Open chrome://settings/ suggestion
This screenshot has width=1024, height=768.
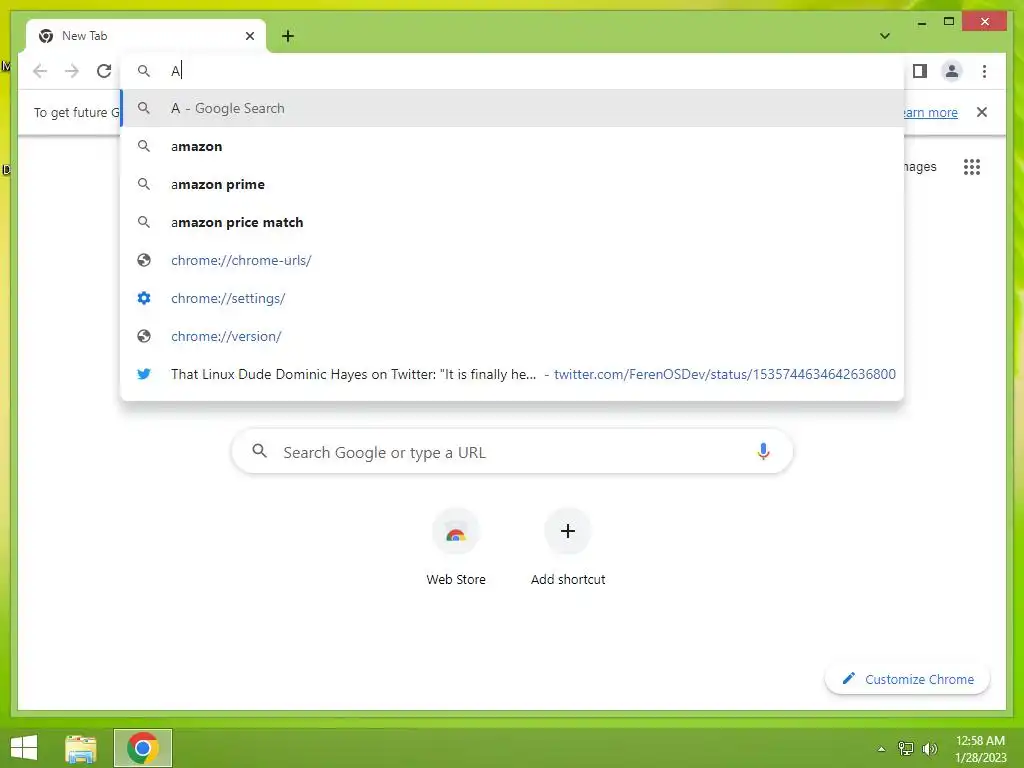click(x=512, y=298)
